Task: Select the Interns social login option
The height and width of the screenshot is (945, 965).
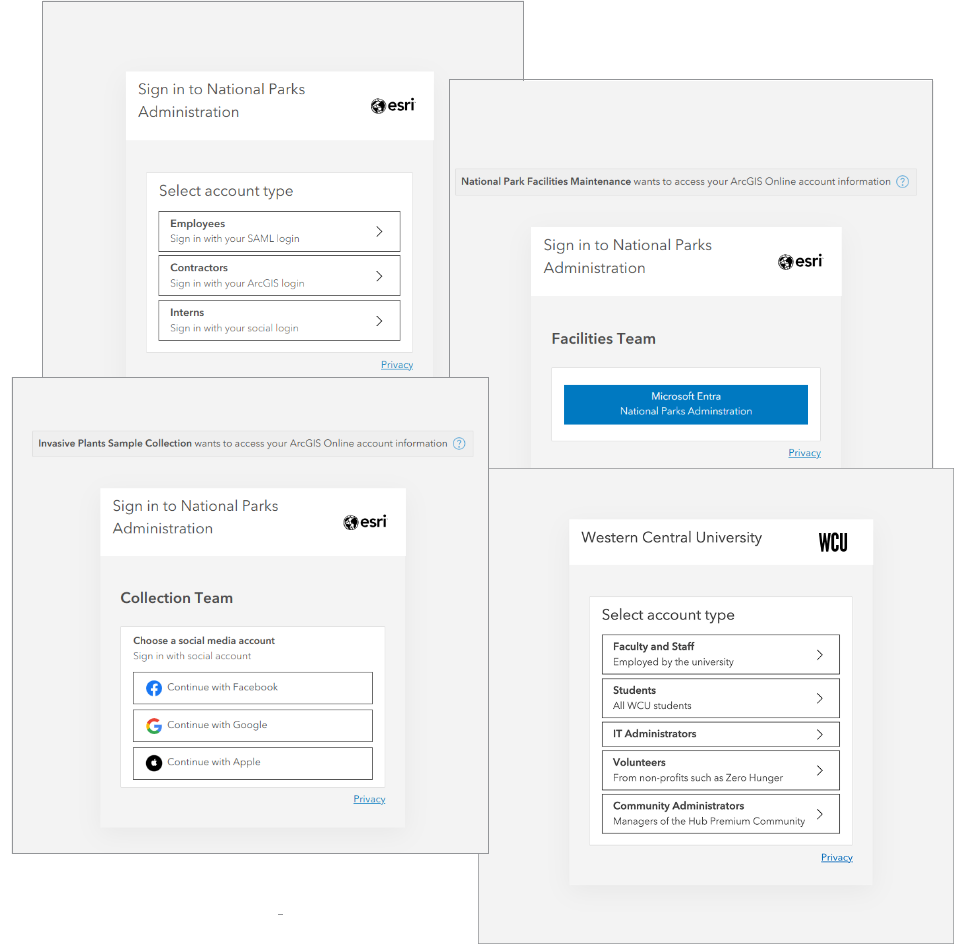Action: click(279, 320)
